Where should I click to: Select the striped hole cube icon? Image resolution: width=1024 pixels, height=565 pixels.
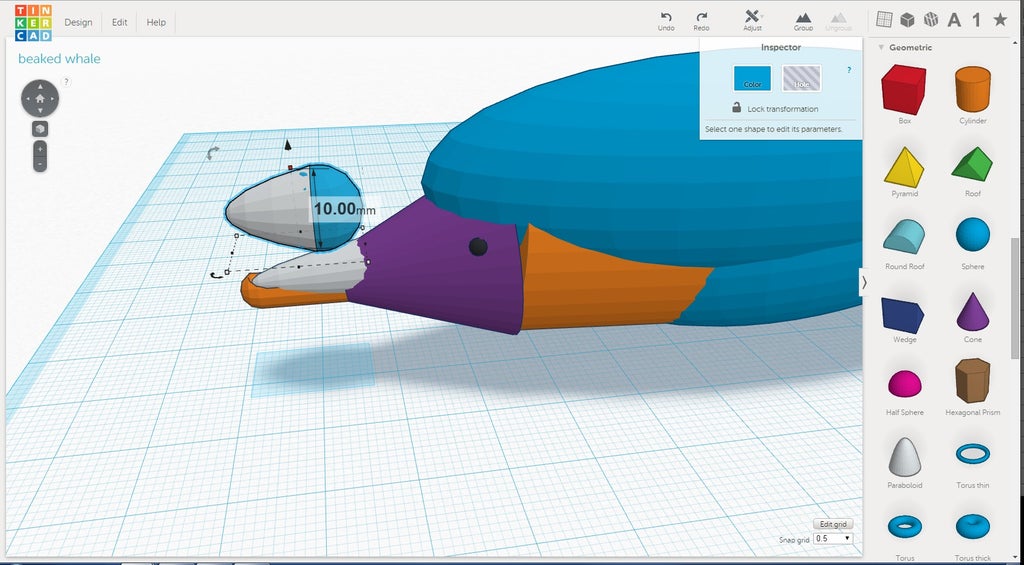pyautogui.click(x=931, y=20)
